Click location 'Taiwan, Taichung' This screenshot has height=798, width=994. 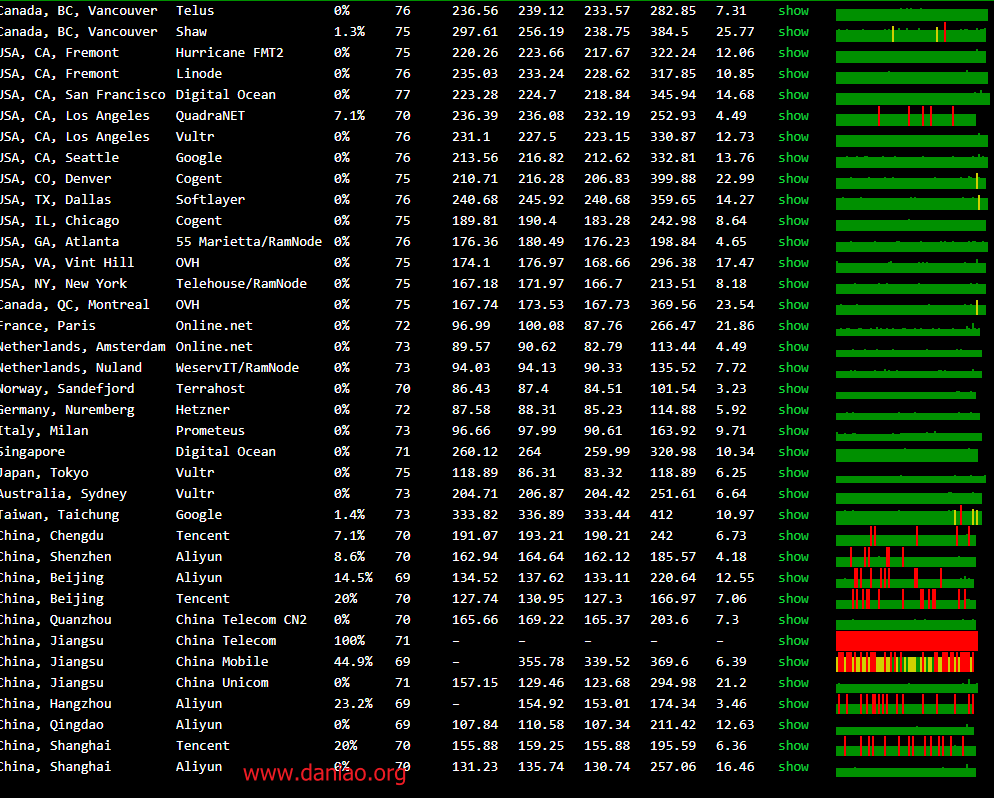(60, 515)
